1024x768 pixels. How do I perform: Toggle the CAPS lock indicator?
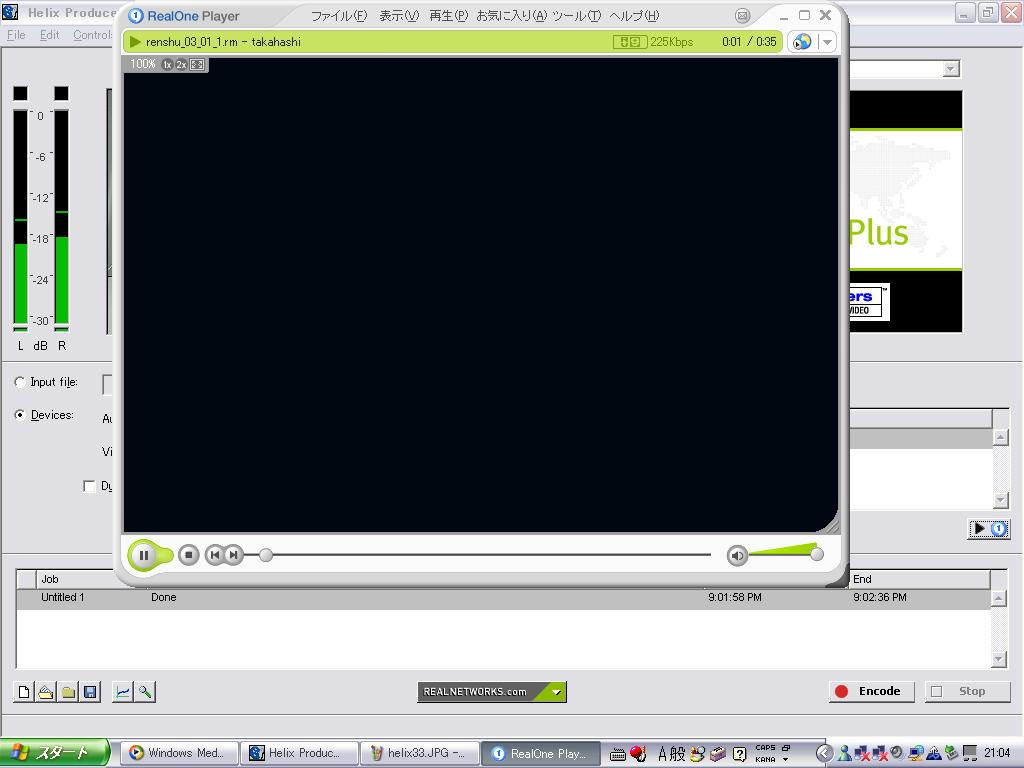coord(765,748)
